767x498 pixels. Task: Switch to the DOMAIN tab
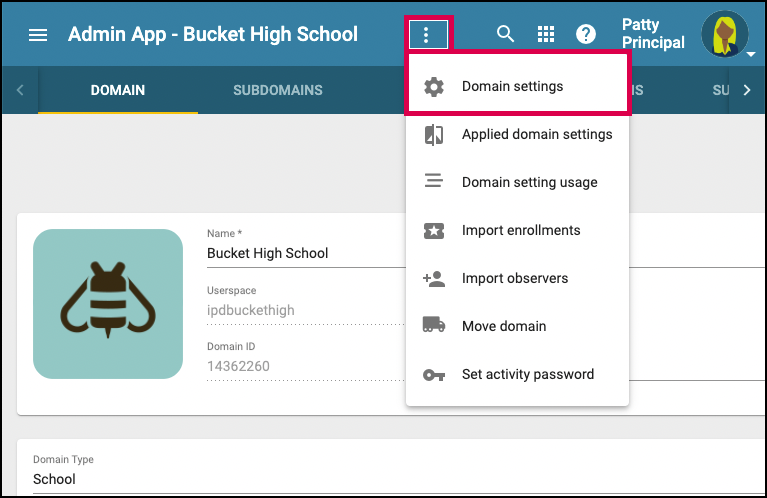click(118, 90)
